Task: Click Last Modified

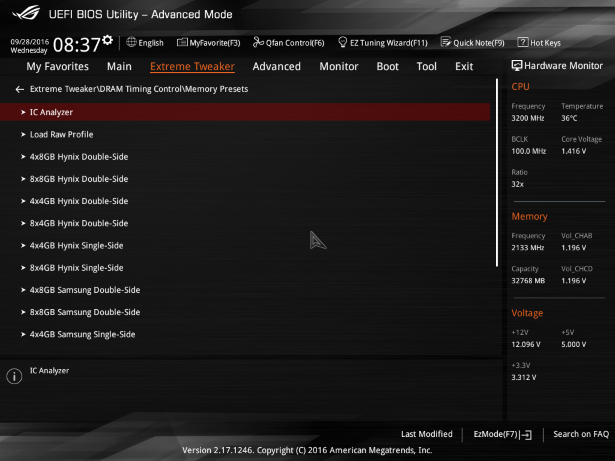Action: click(x=427, y=434)
